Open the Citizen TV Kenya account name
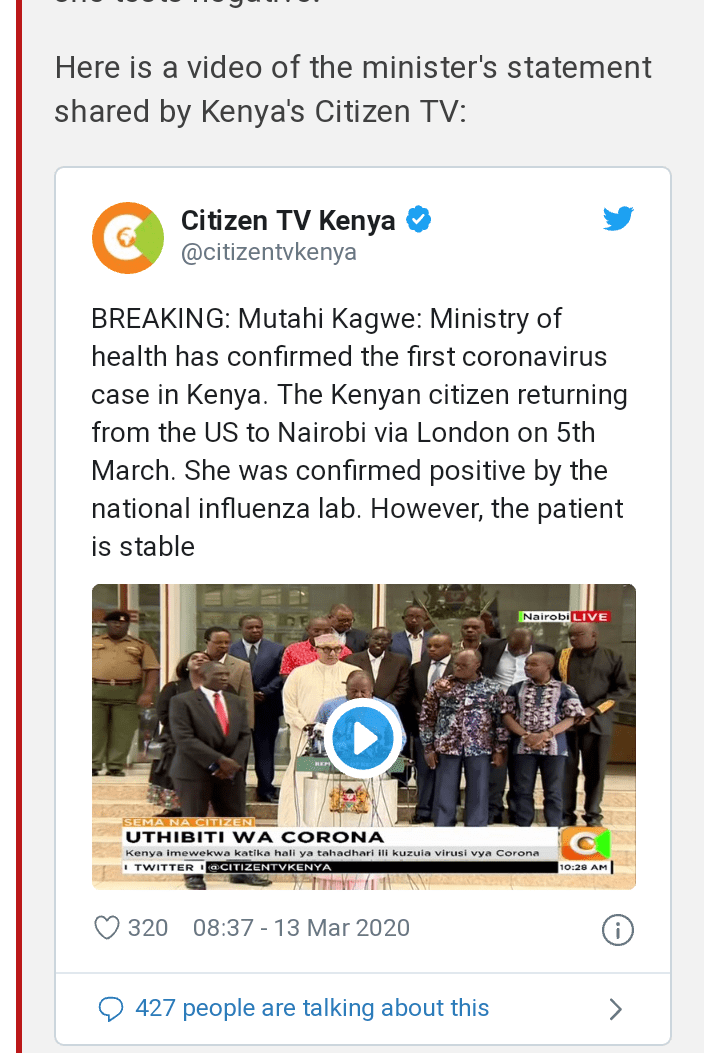Viewport: 720px width, 1053px height. pyautogui.click(x=288, y=220)
